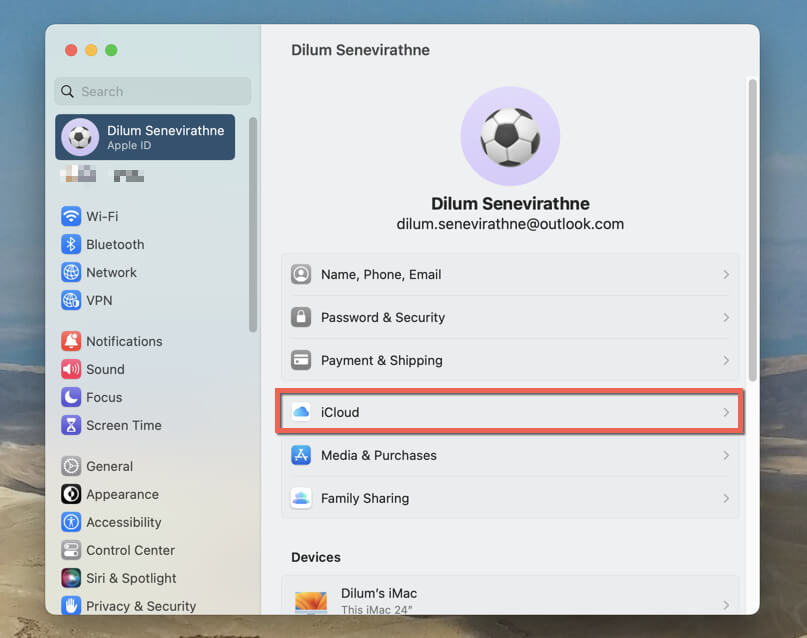This screenshot has height=638, width=807.
Task: Click the window title Dilum Senevirathne
Action: 360,50
